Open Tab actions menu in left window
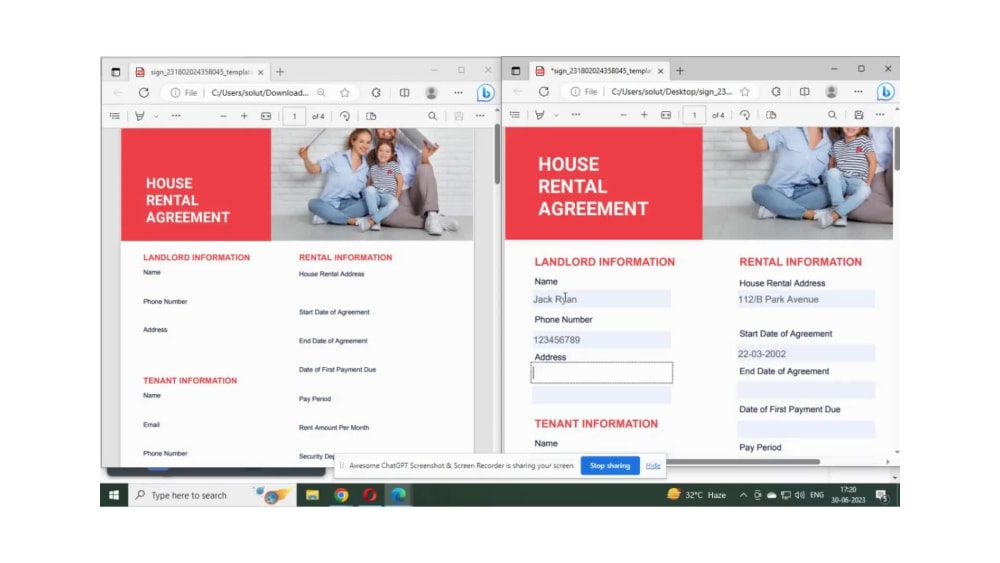1000x563 pixels. [x=115, y=72]
